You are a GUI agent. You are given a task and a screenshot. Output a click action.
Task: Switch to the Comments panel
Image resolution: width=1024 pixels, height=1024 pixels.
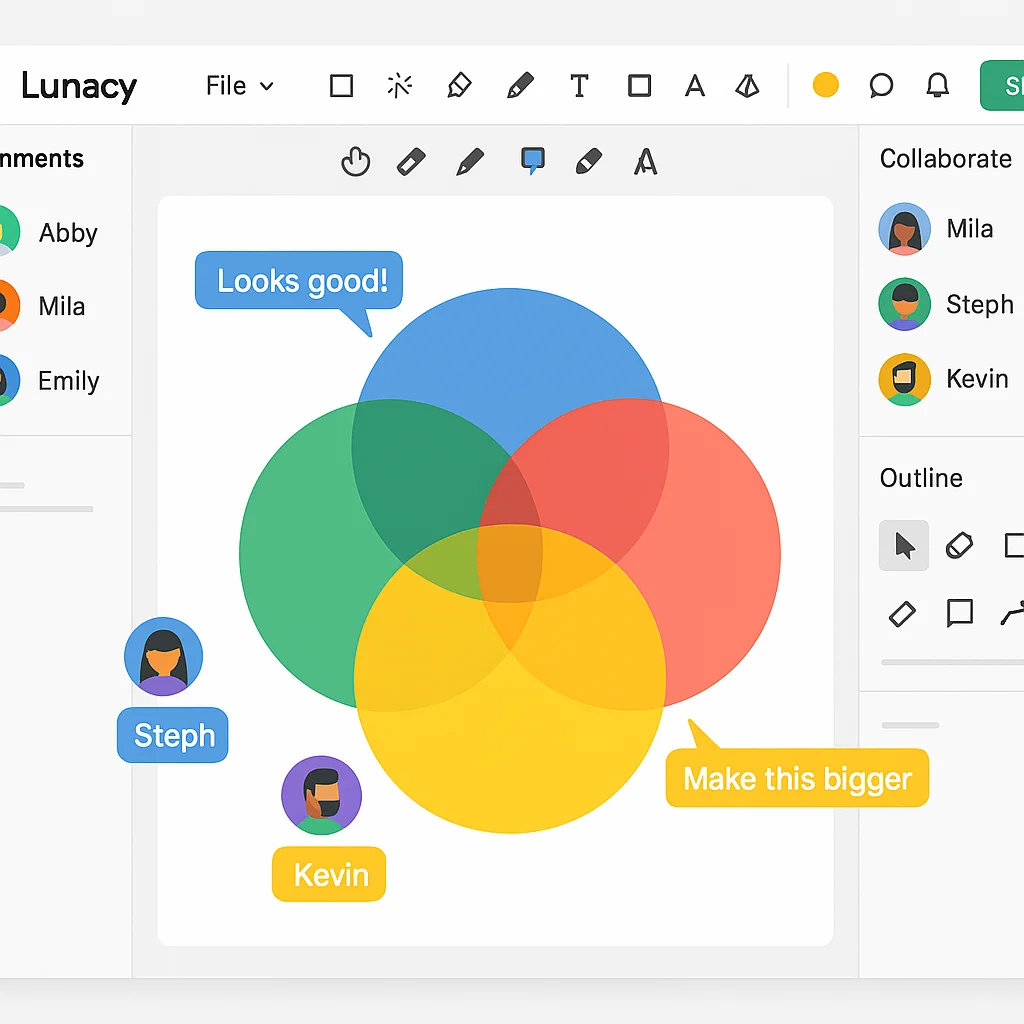click(x=42, y=158)
